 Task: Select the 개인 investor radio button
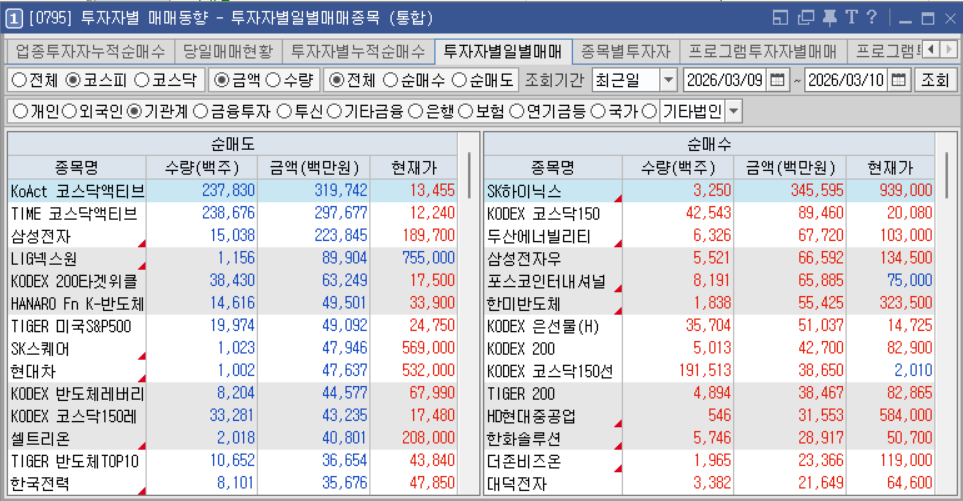coord(21,111)
